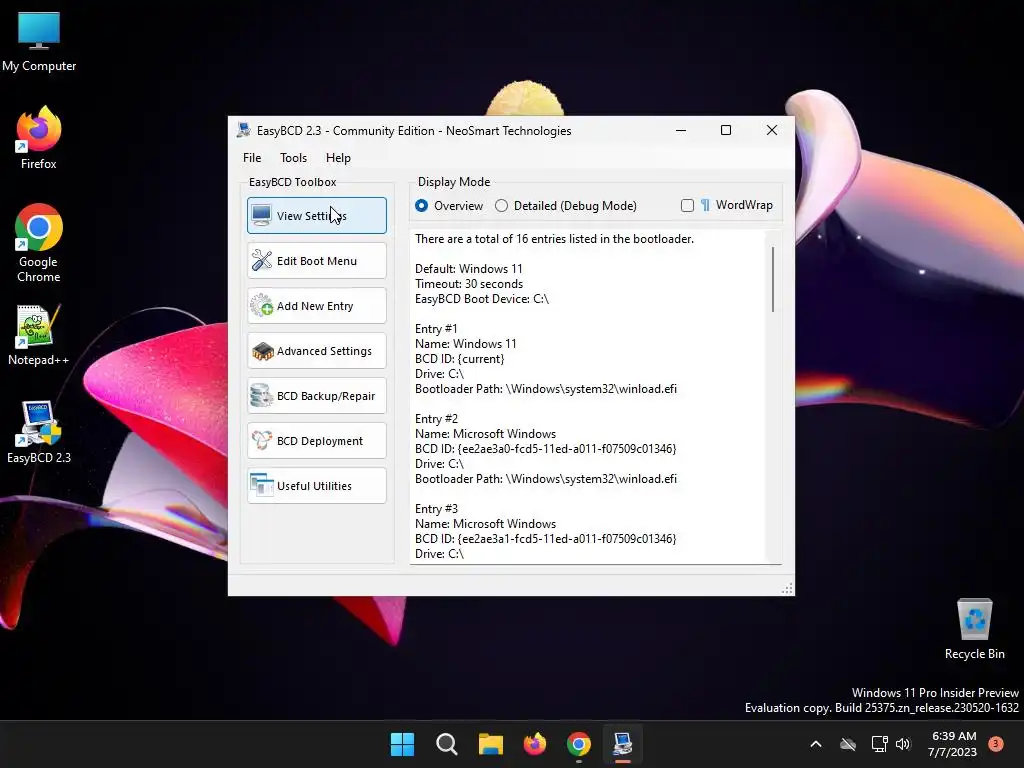Open the Help menu

coord(338,157)
